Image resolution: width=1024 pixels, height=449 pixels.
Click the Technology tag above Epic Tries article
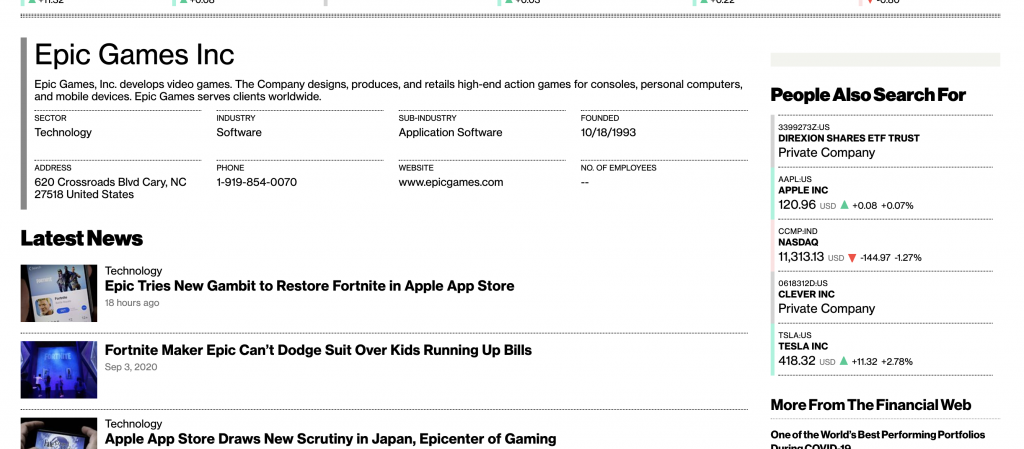click(133, 271)
